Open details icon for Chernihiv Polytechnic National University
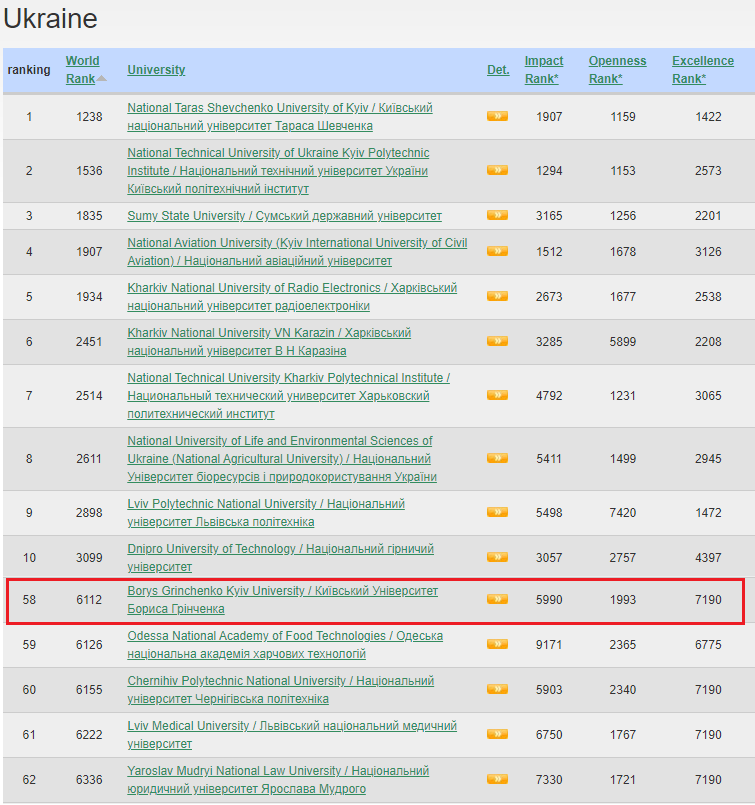The width and height of the screenshot is (755, 805). [497, 689]
